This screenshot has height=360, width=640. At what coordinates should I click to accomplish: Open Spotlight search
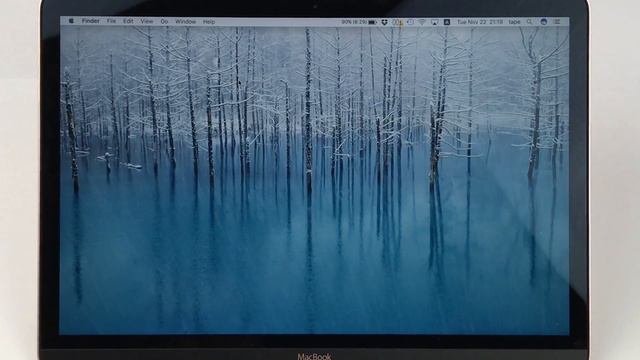click(529, 22)
